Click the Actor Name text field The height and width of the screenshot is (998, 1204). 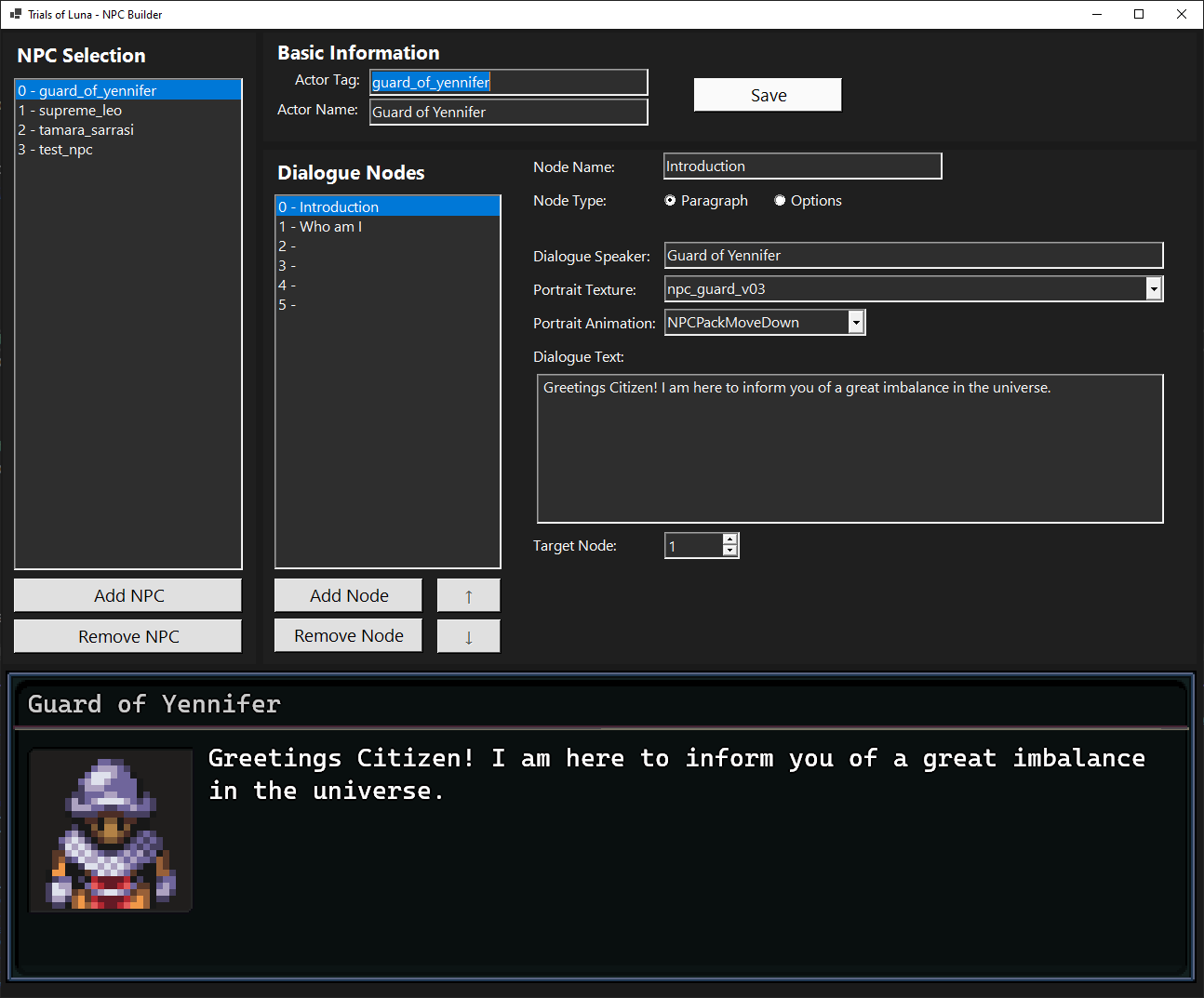click(508, 113)
